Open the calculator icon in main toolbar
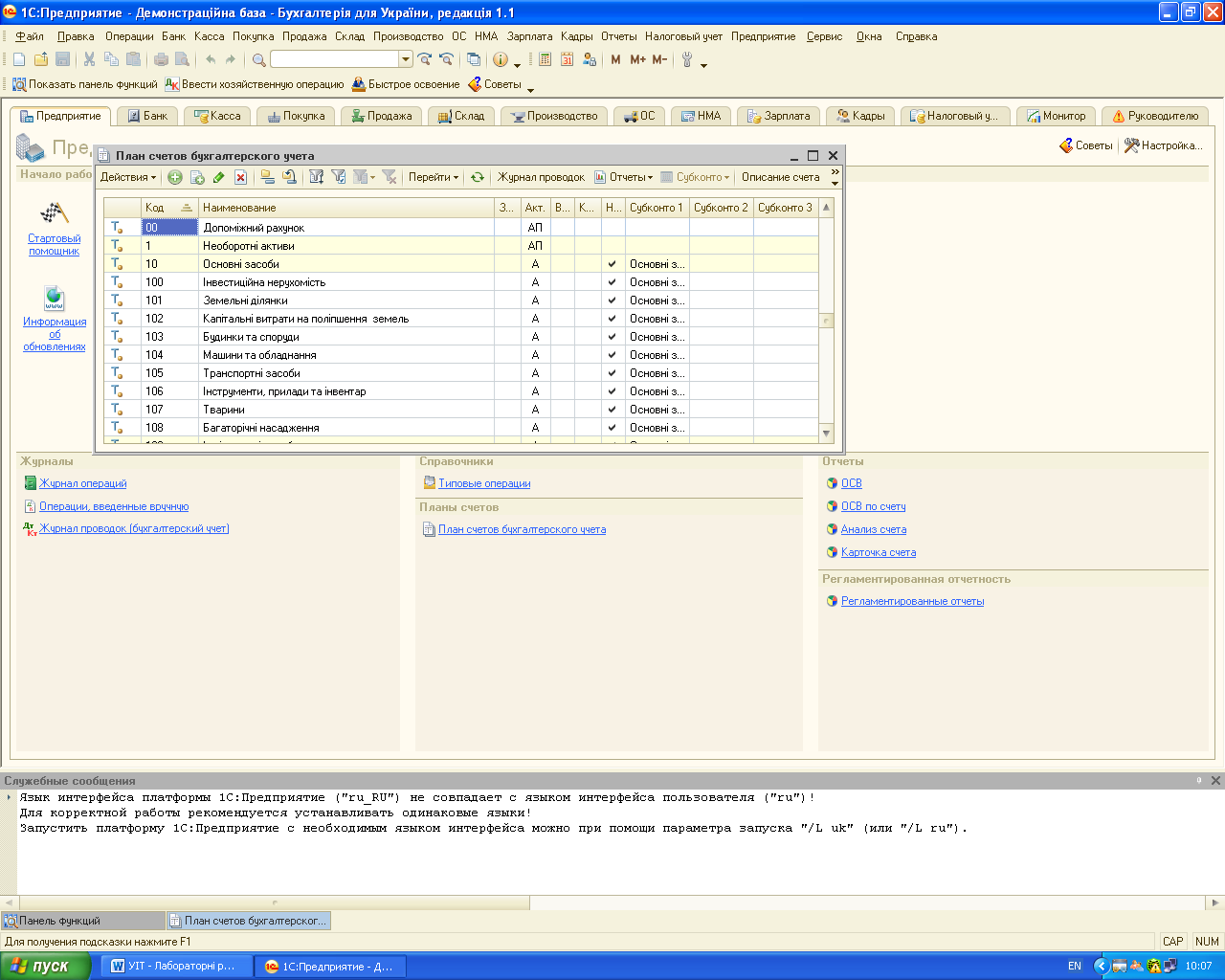Image resolution: width=1225 pixels, height=980 pixels. (x=545, y=59)
